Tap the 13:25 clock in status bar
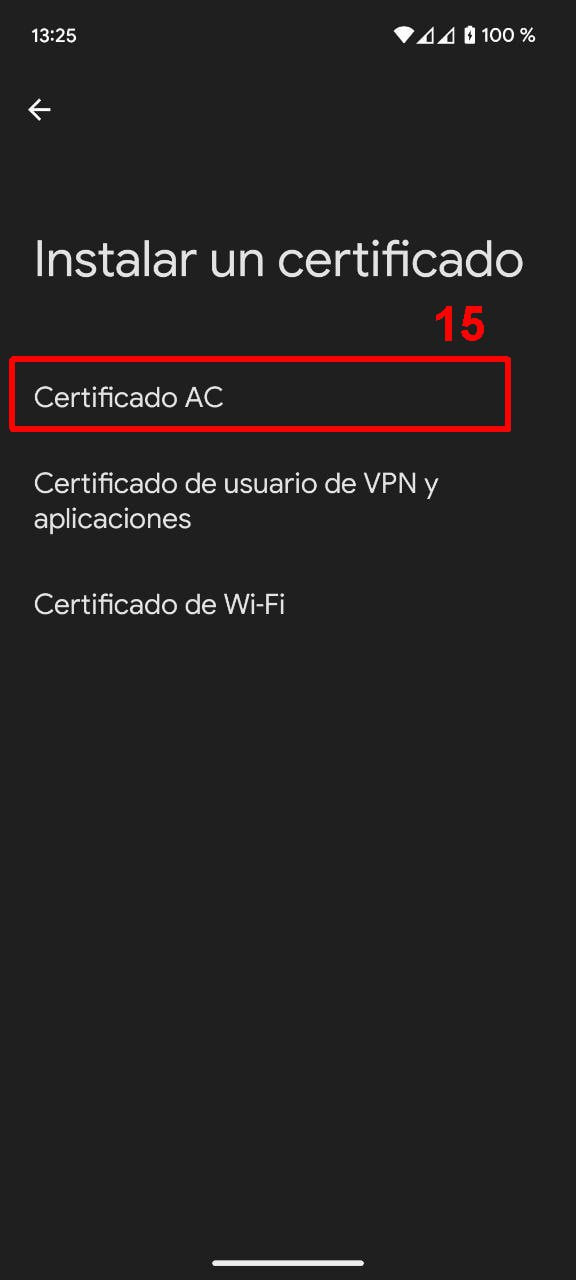Screen dimensions: 576x1280 pyautogui.click(x=54, y=35)
